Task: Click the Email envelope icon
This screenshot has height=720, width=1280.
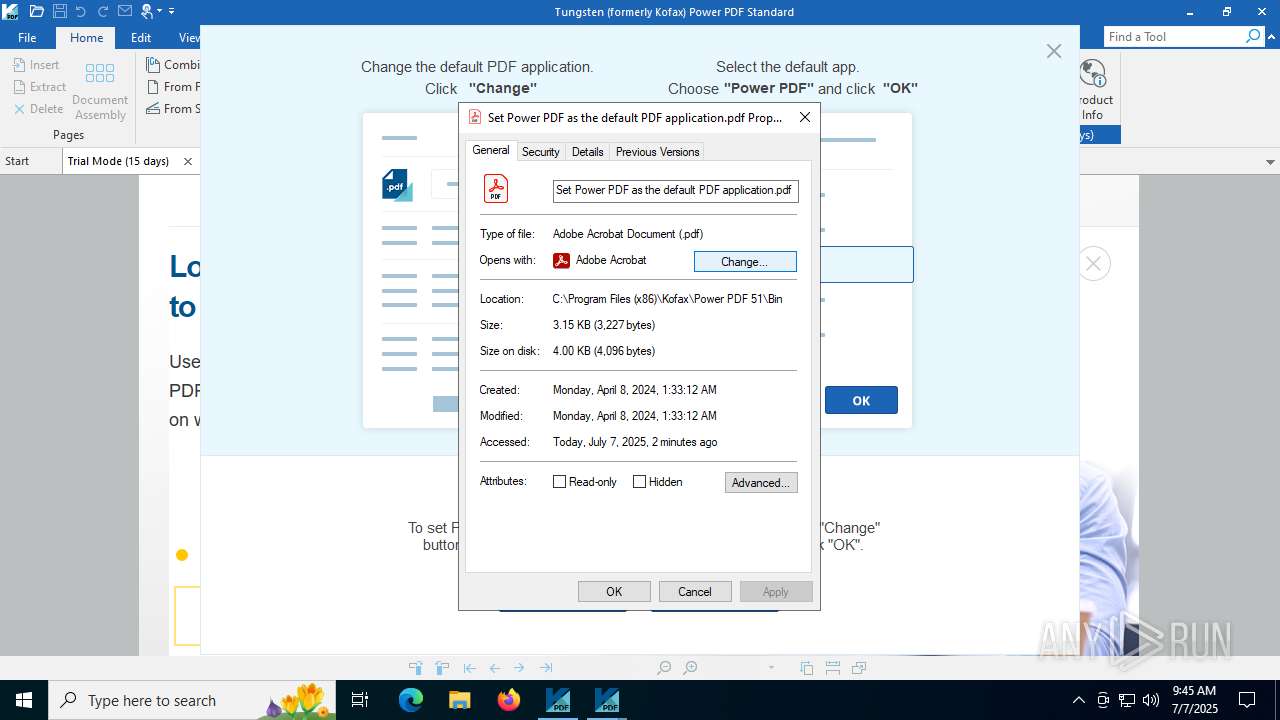Action: pyautogui.click(x=125, y=12)
